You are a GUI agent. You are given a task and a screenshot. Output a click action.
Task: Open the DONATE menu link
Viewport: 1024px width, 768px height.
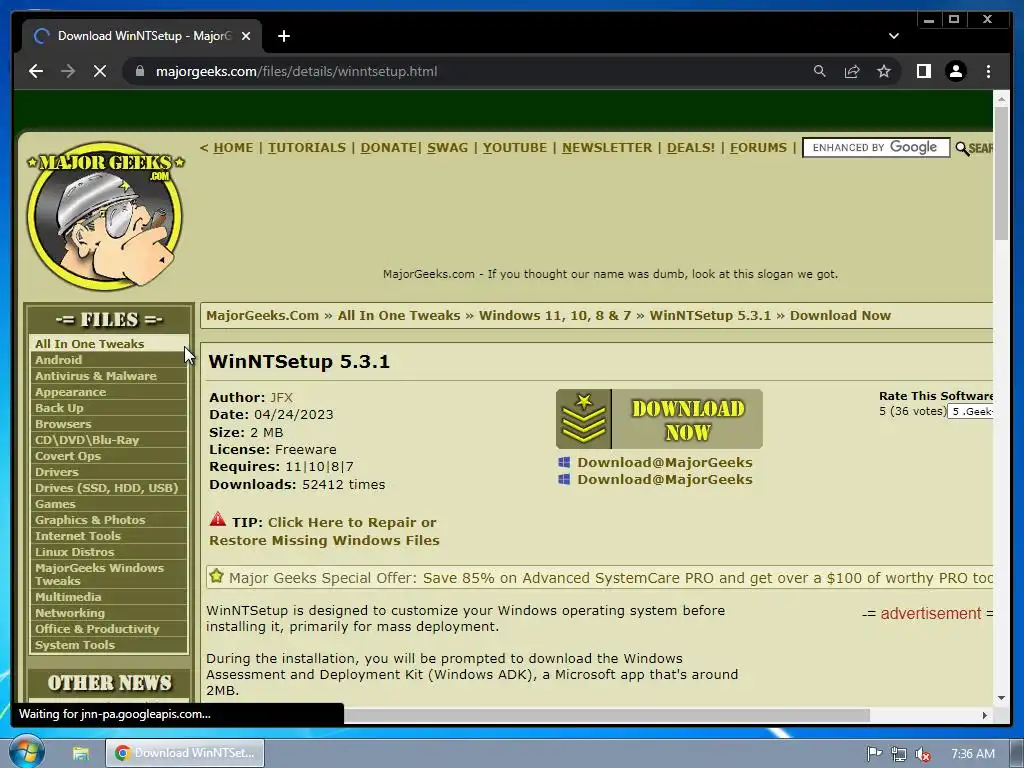tap(388, 148)
